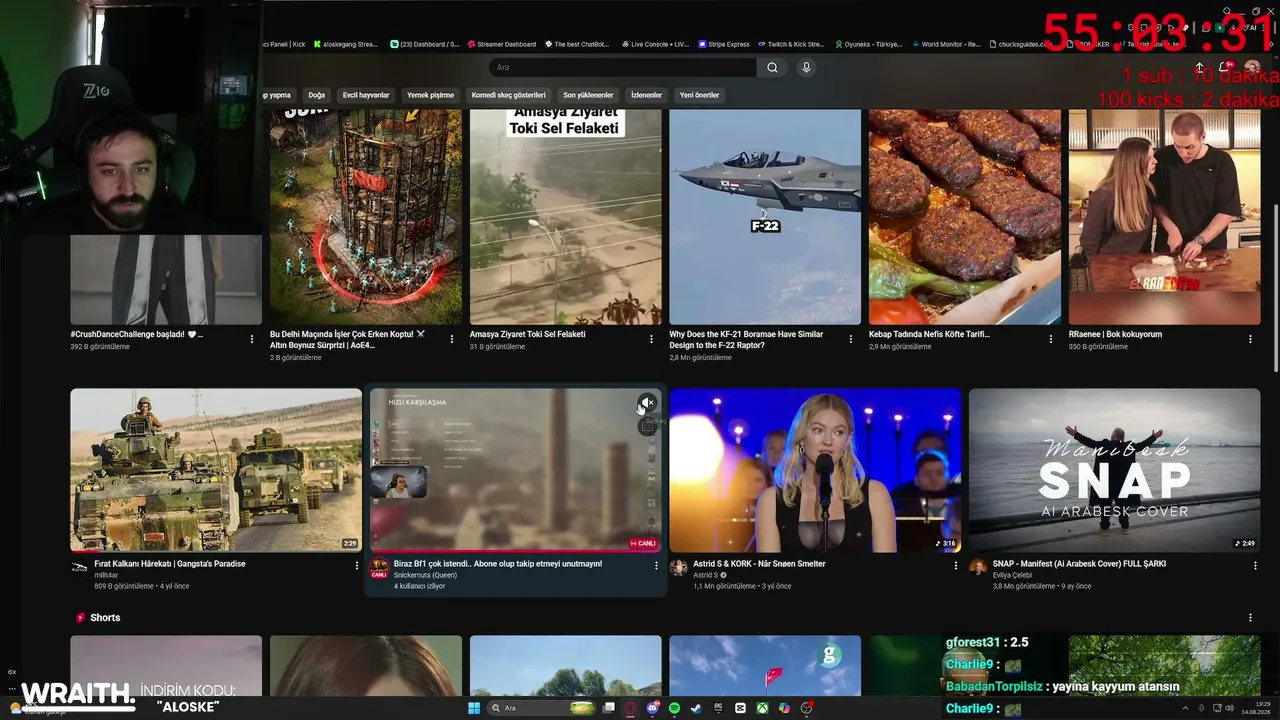Image resolution: width=1280 pixels, height=720 pixels.
Task: Click the YouTube search input field
Action: pos(623,67)
